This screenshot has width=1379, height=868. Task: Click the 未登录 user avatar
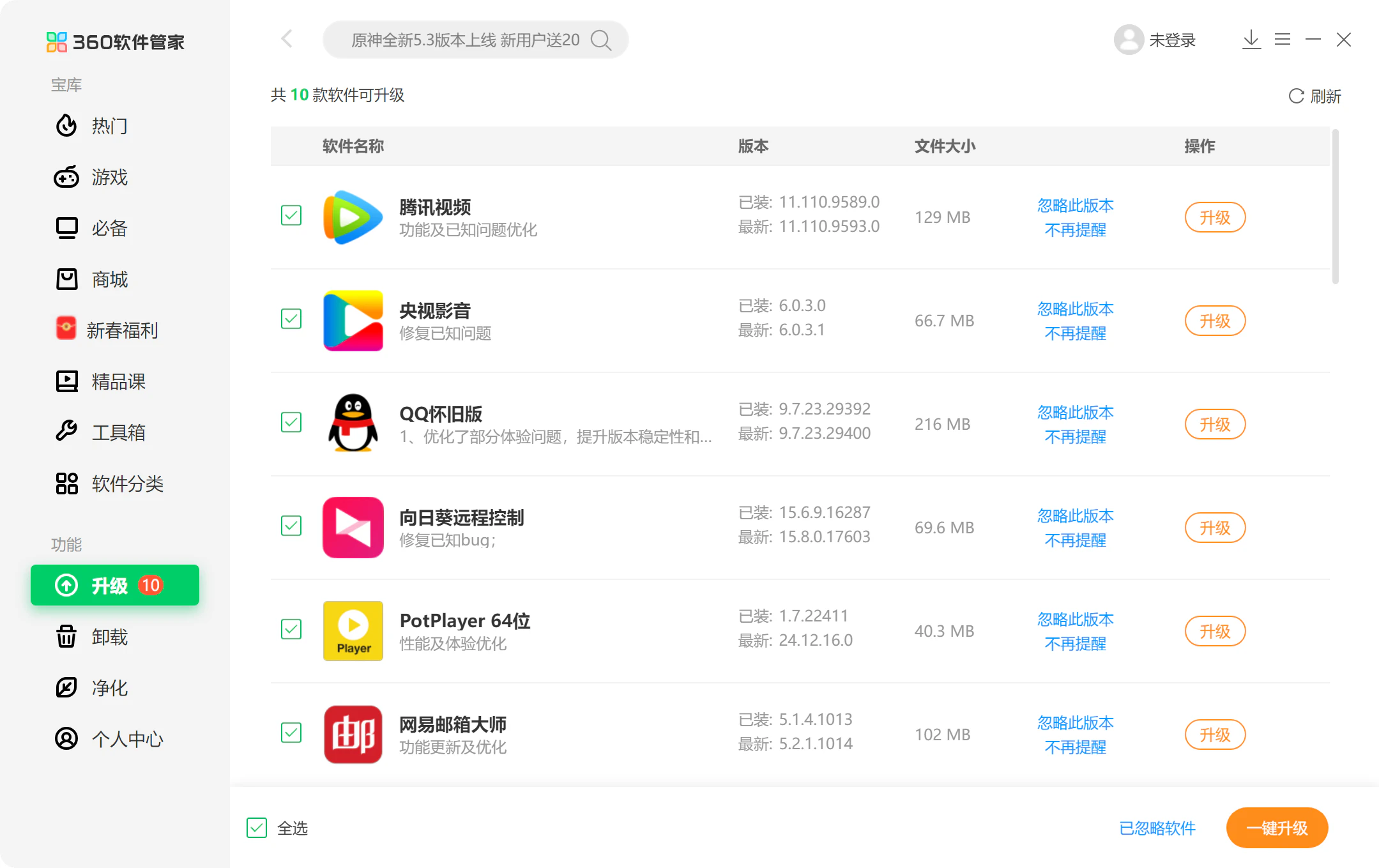click(x=1129, y=40)
